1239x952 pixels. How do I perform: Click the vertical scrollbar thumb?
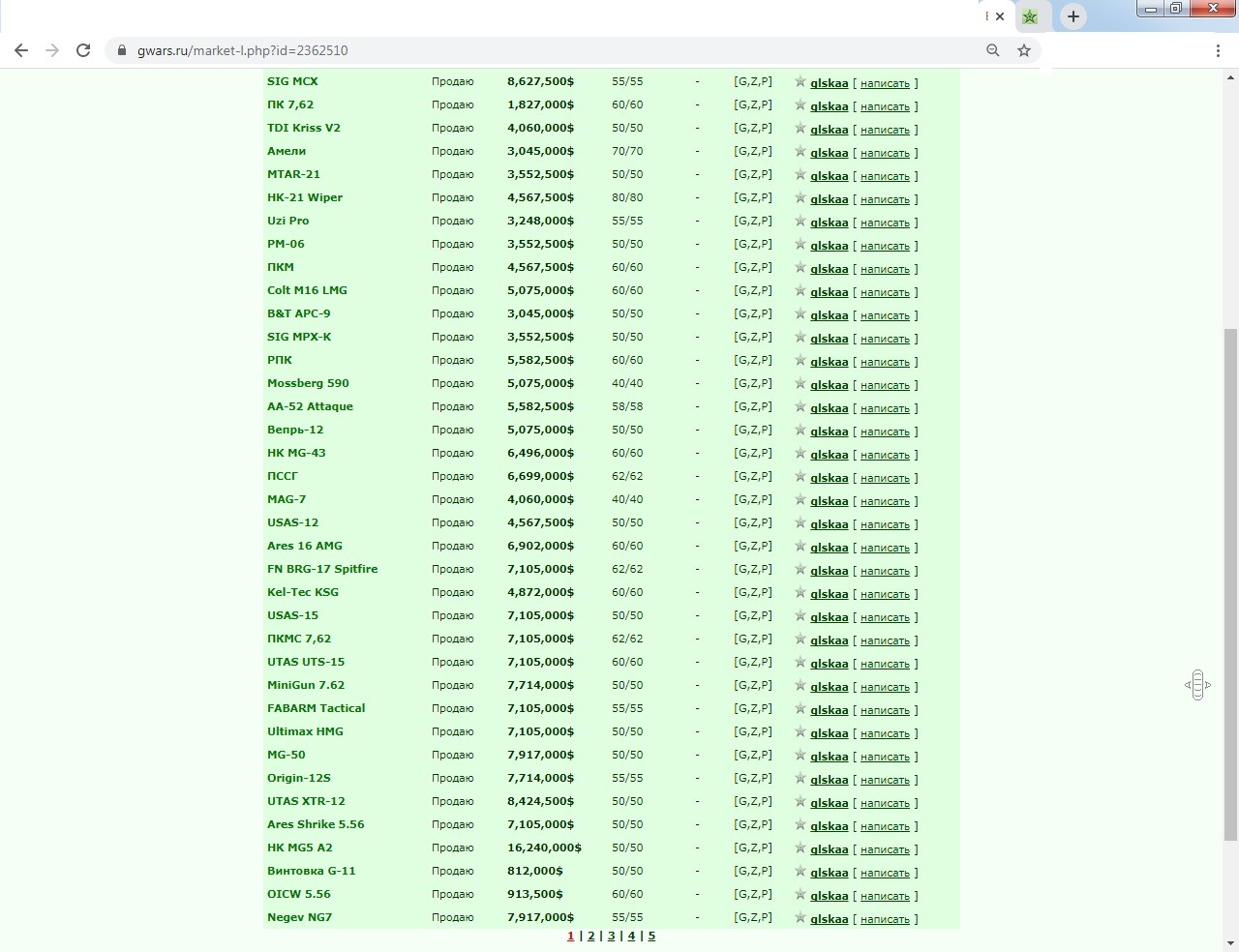(1230, 584)
